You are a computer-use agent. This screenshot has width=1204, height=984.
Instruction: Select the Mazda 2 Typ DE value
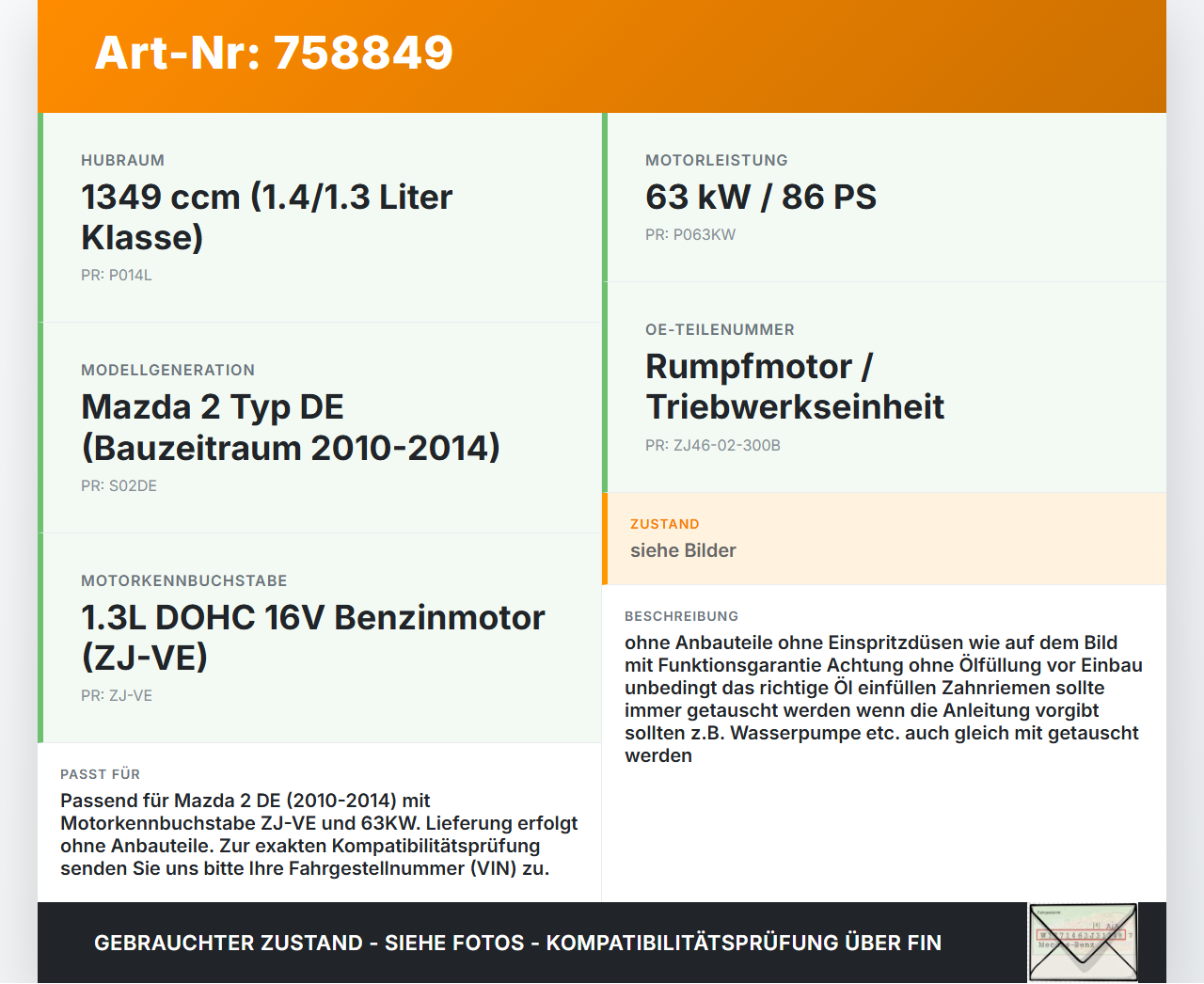pos(291,427)
